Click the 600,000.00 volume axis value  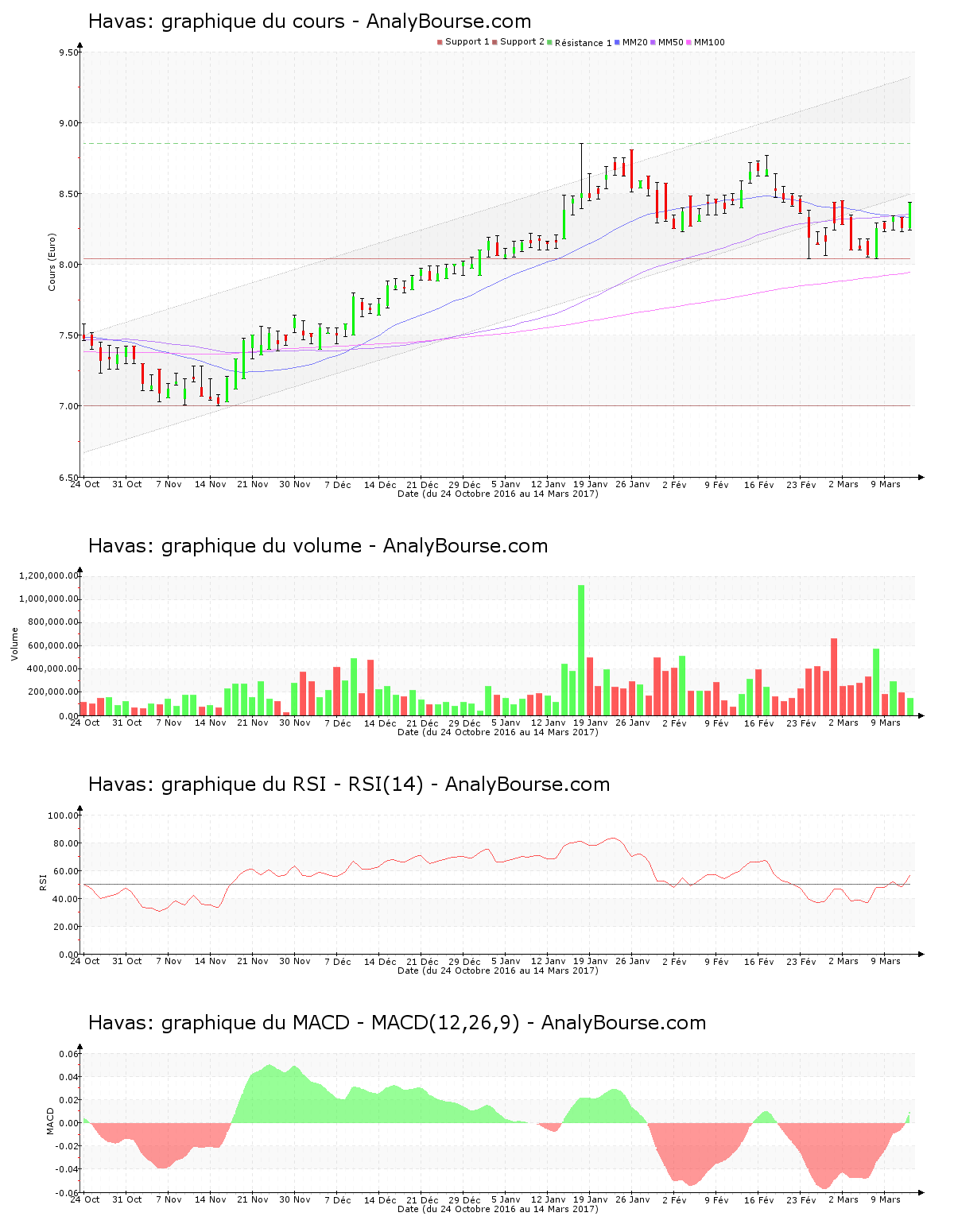pos(52,645)
